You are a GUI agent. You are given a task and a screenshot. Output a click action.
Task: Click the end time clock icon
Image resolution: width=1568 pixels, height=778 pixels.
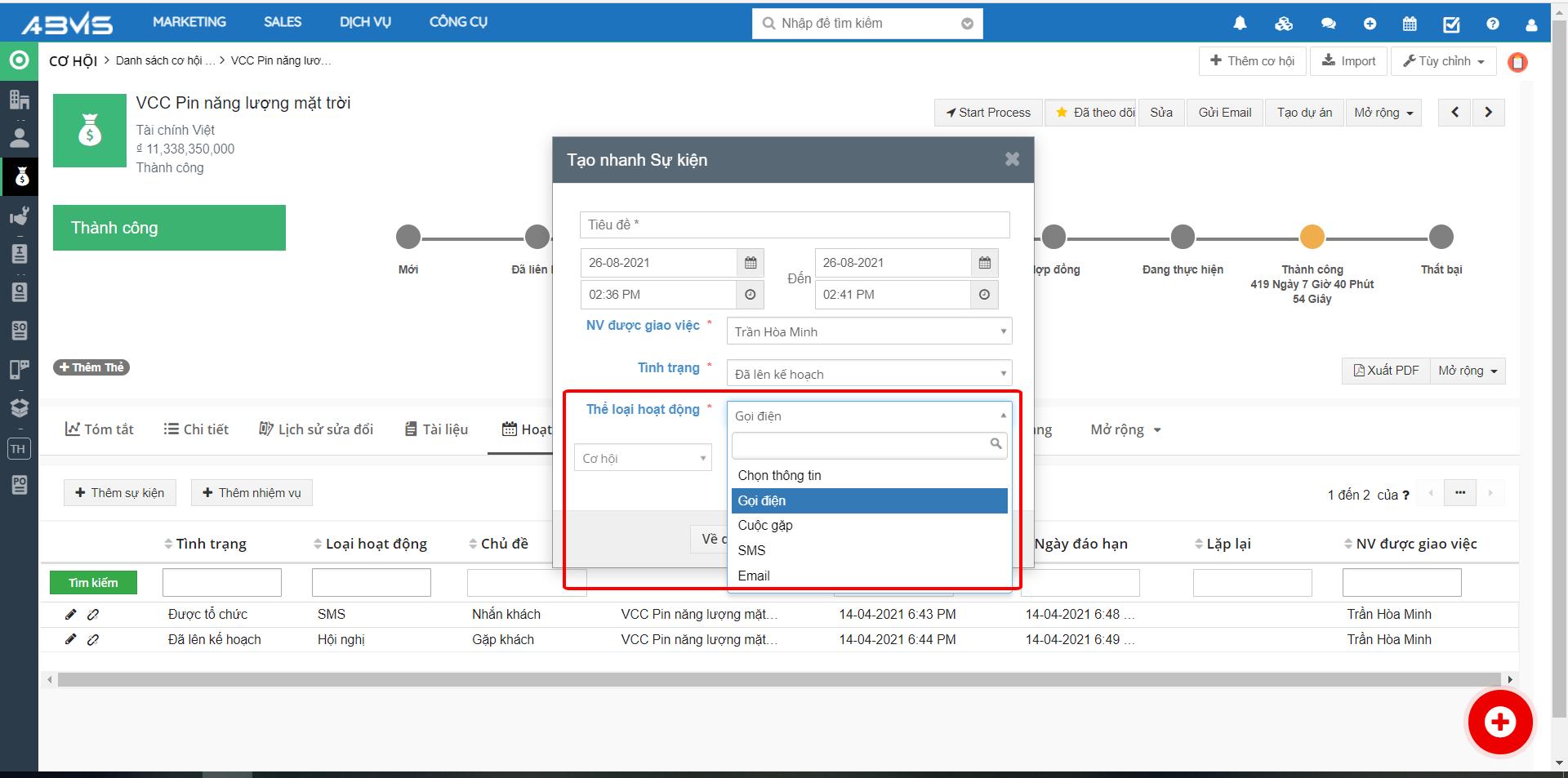(984, 295)
